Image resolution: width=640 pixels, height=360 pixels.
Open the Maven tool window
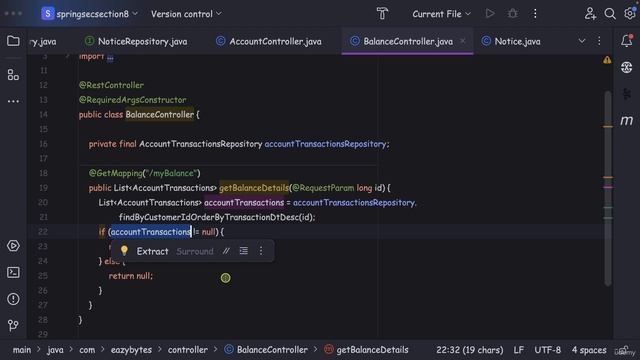[627, 120]
